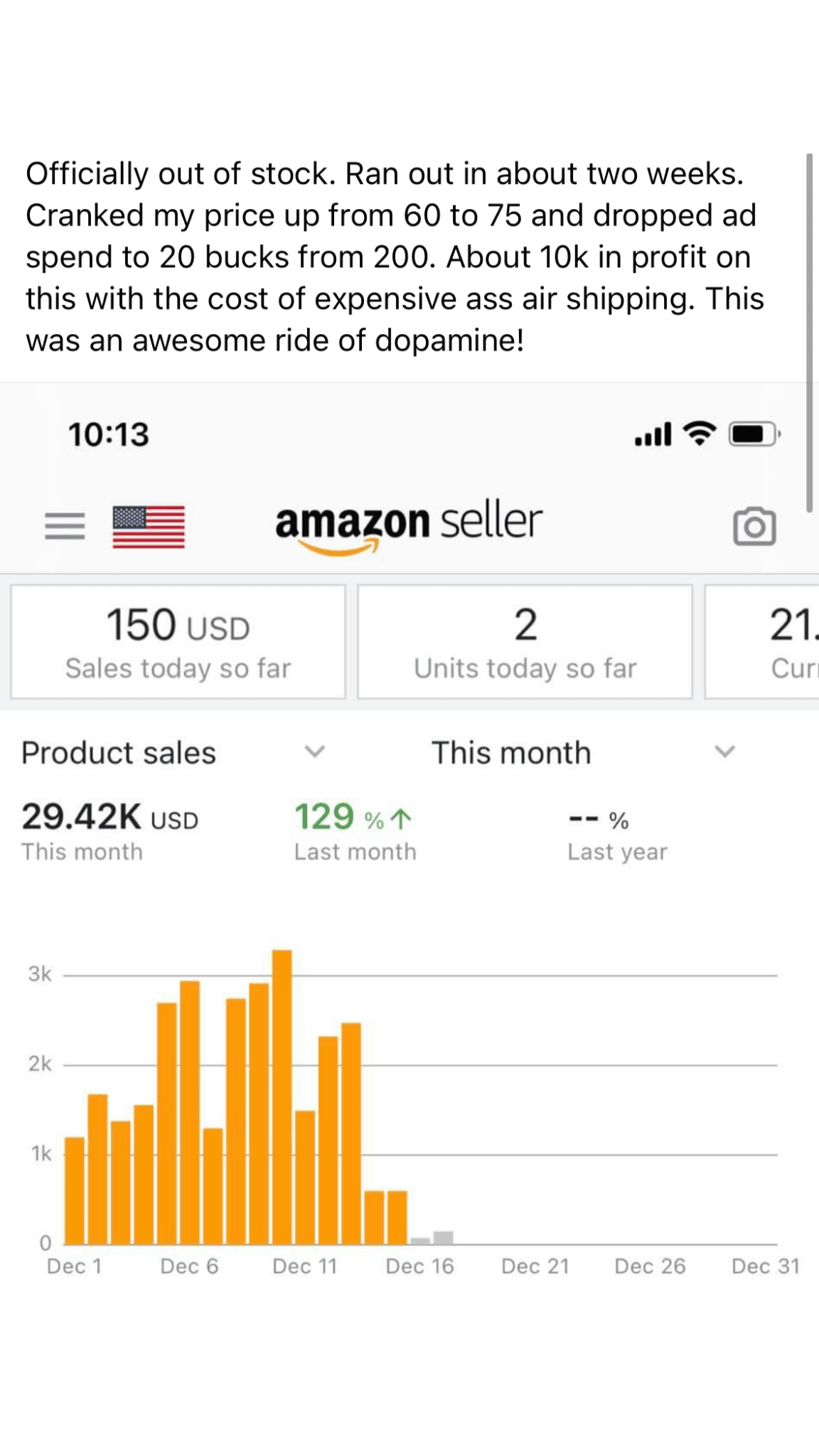819x1456 pixels.
Task: Click the Dec 1 axis label
Action: pos(74,1266)
